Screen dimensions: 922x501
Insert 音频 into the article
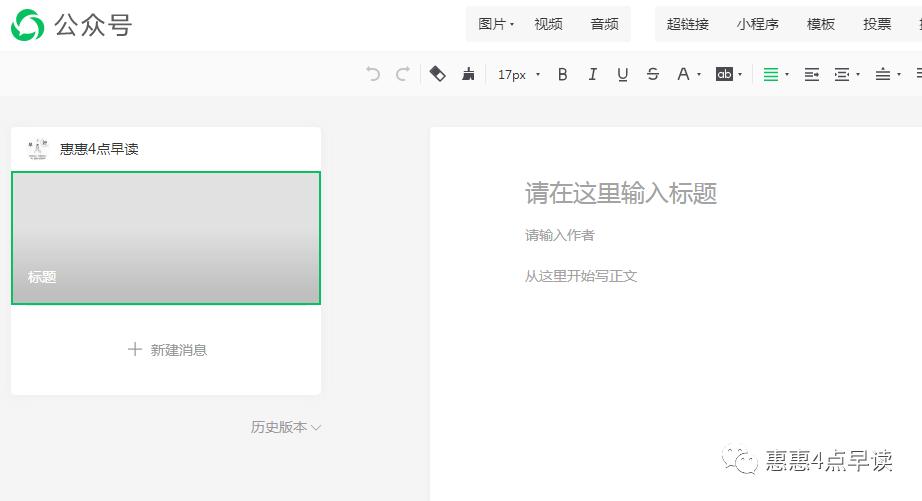604,24
